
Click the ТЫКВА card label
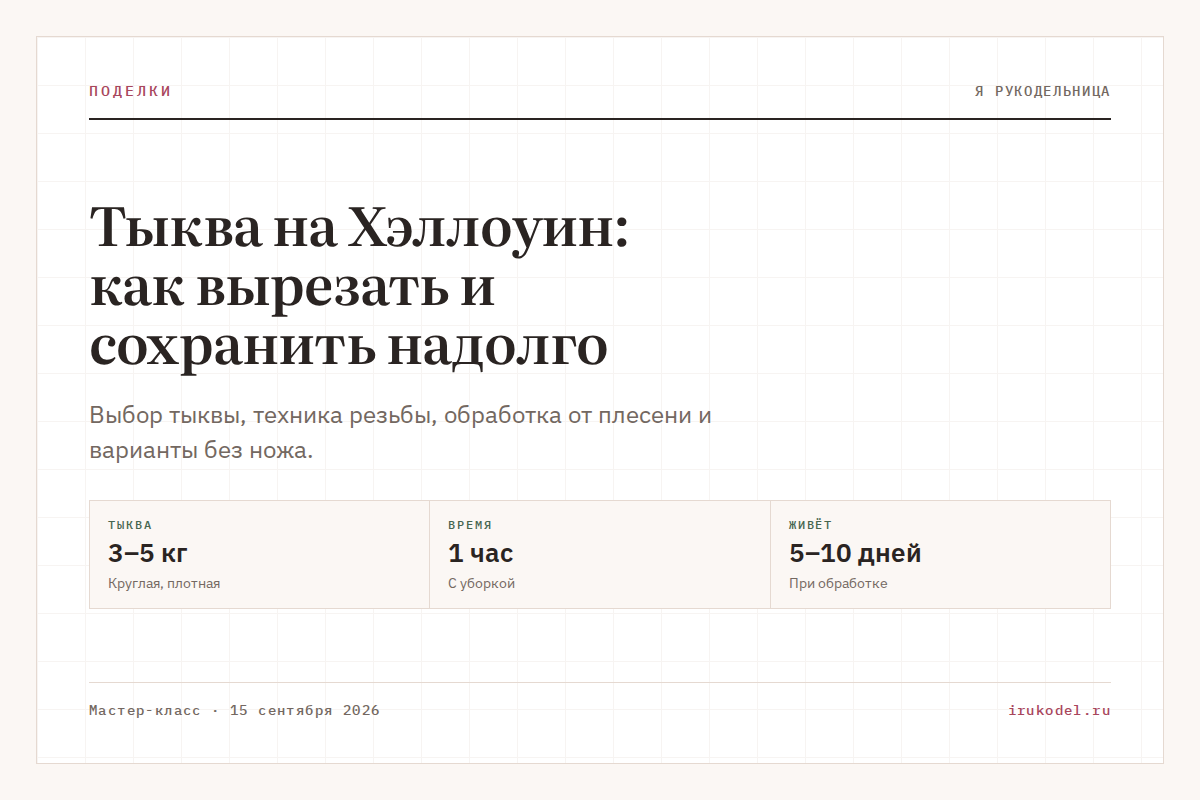click(130, 525)
